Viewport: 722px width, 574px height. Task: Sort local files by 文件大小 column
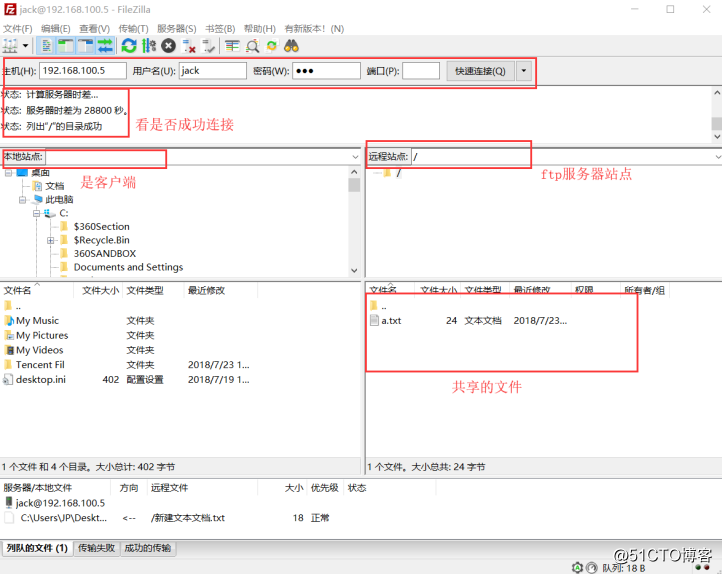point(99,290)
